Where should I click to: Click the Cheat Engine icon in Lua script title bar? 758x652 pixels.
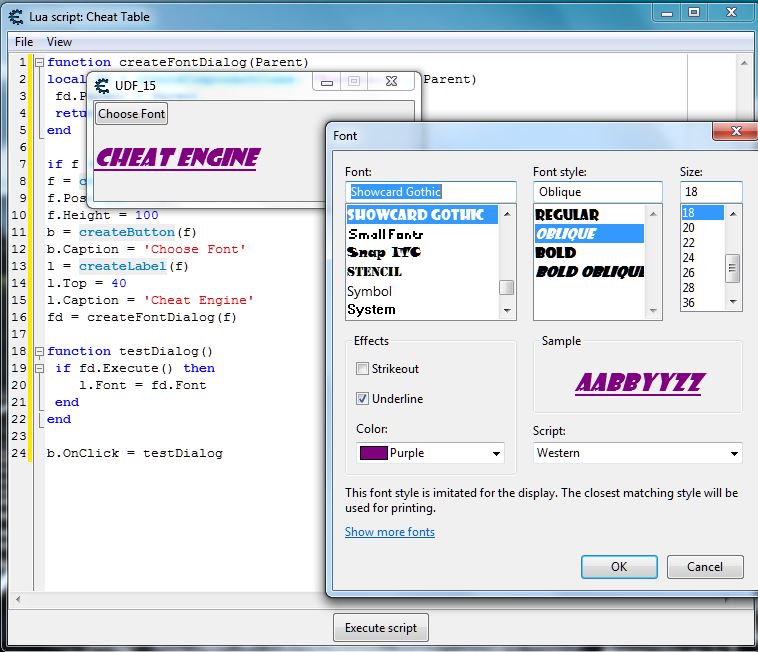pos(16,17)
